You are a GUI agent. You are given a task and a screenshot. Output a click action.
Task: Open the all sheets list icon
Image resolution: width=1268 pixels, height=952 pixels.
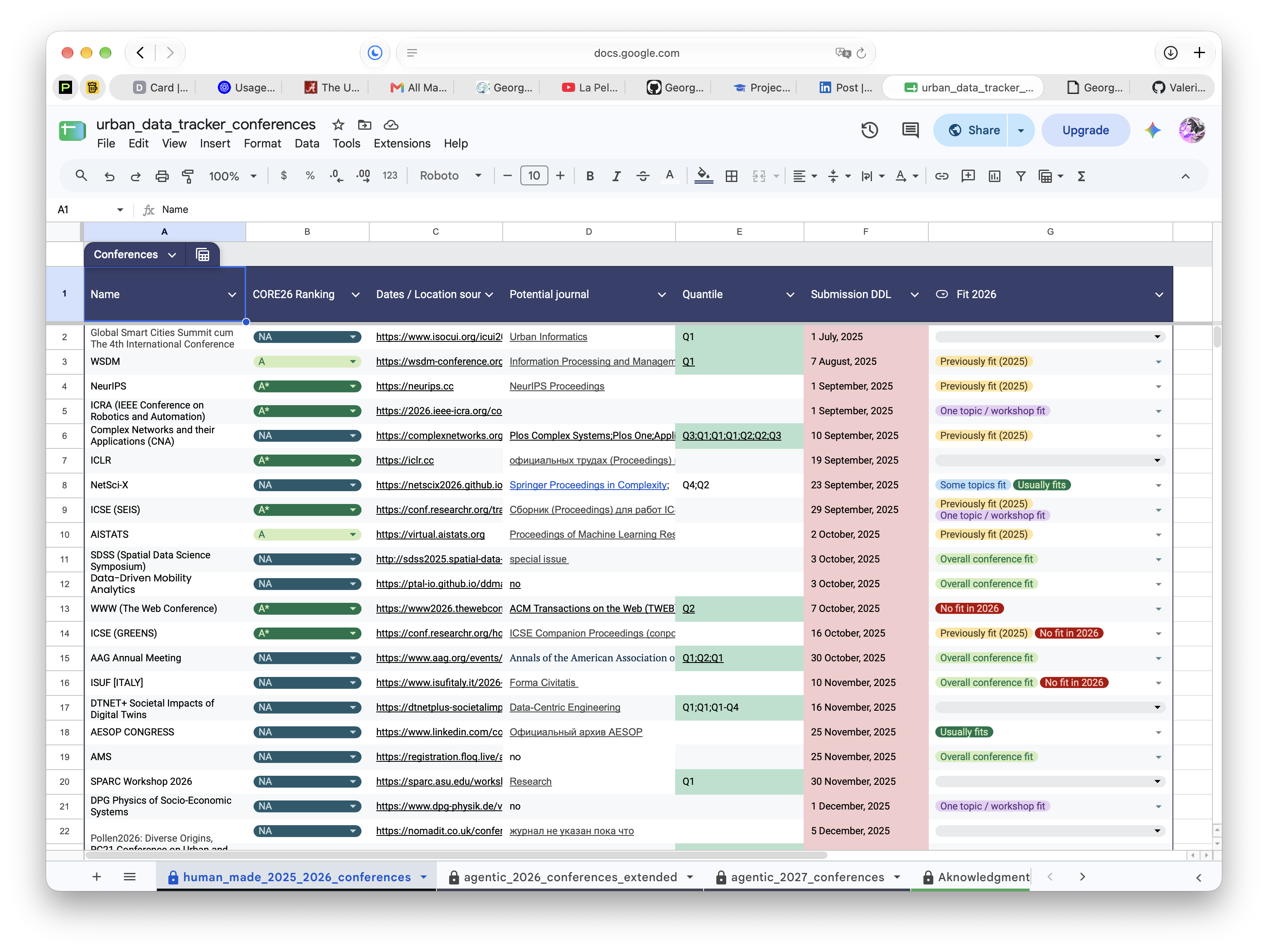(130, 877)
